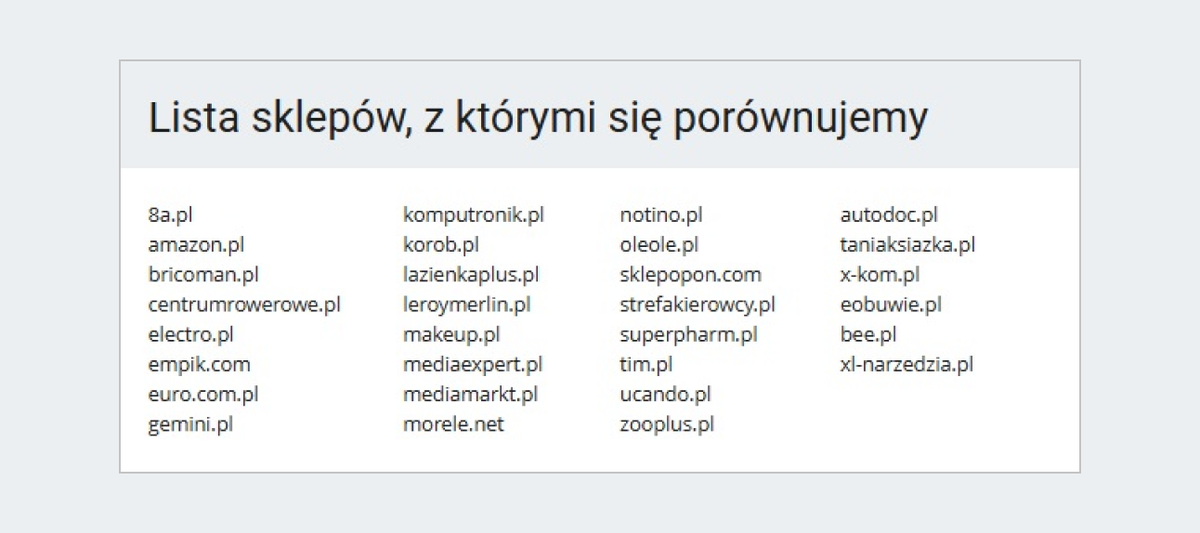Image resolution: width=1200 pixels, height=533 pixels.
Task: Click zooplus.pl in the third column
Action: click(666, 424)
